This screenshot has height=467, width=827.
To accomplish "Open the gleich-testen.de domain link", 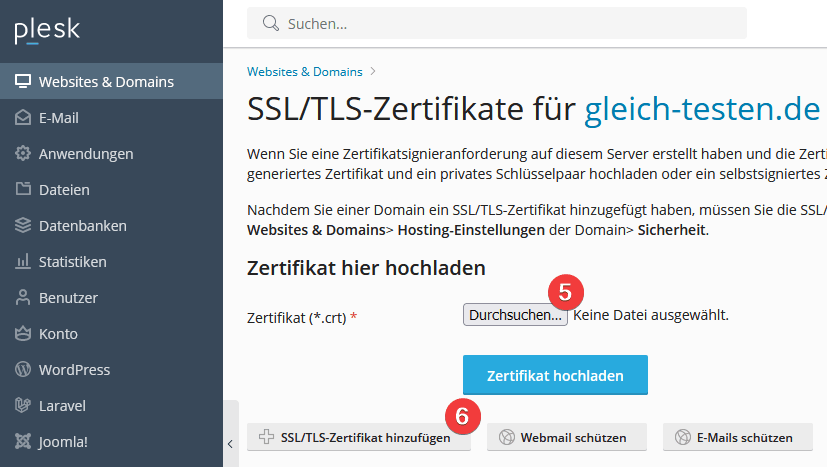I will (x=702, y=109).
